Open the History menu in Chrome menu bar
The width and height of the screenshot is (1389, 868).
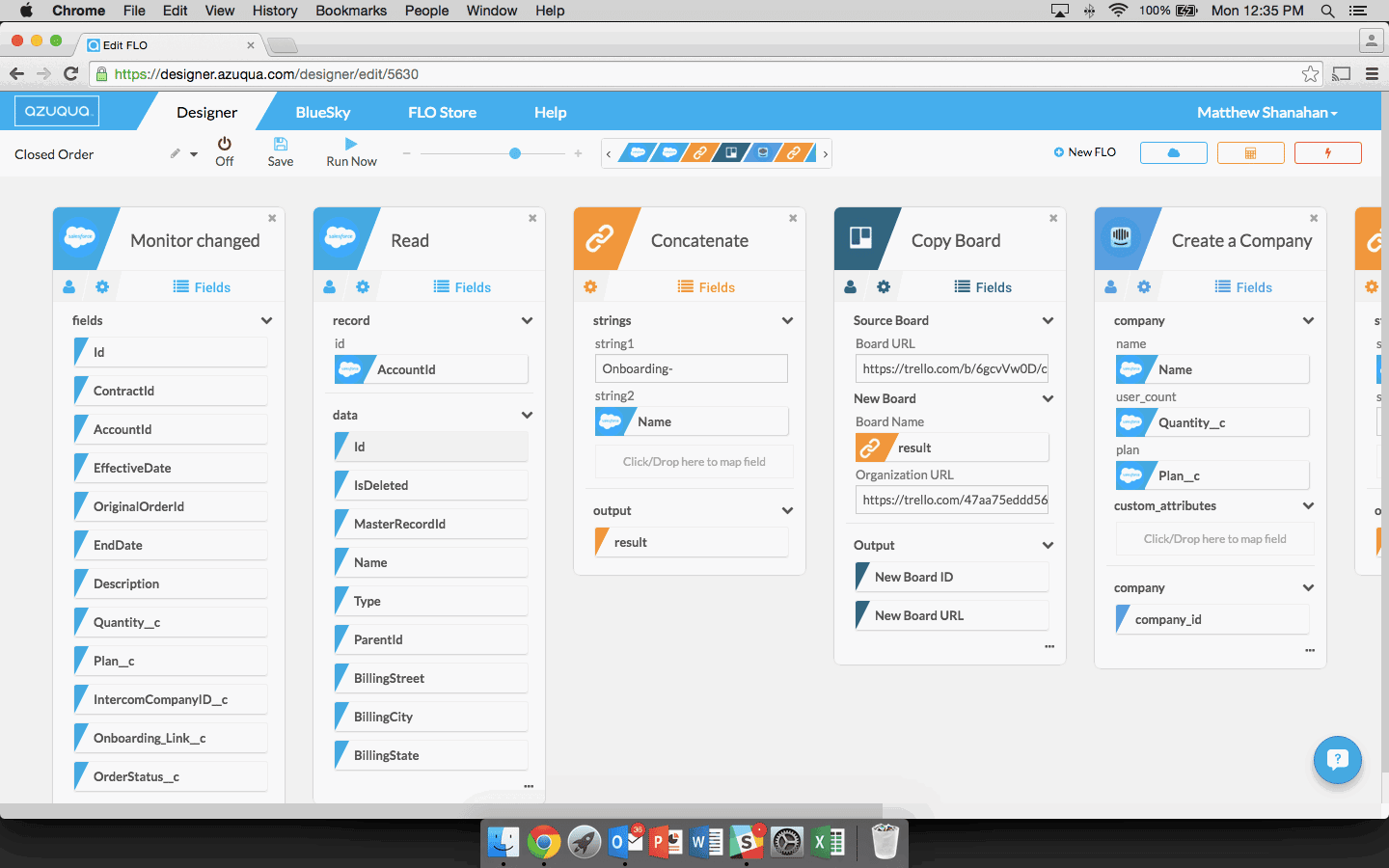(x=275, y=11)
